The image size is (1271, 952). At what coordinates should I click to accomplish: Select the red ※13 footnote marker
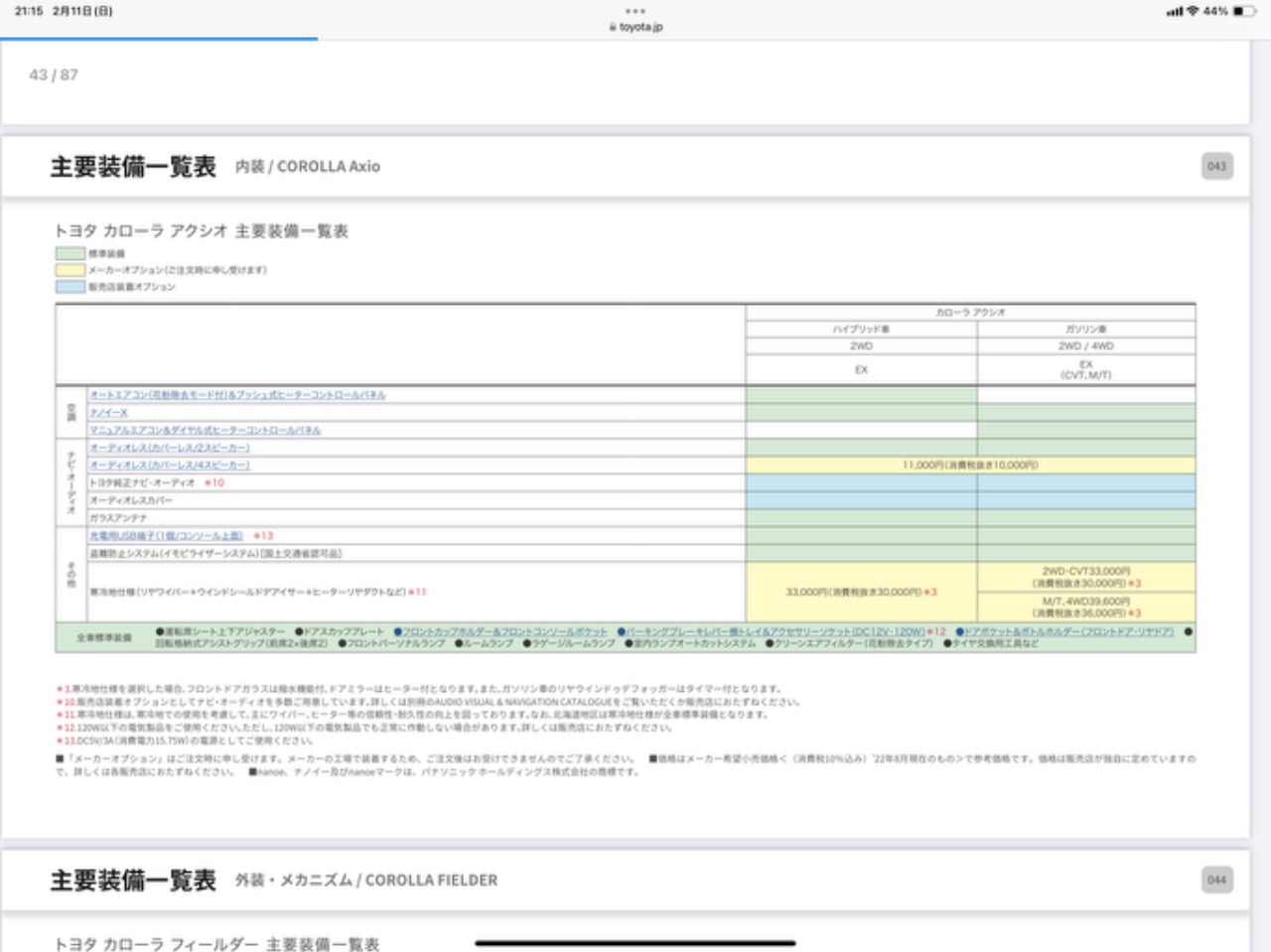(263, 535)
